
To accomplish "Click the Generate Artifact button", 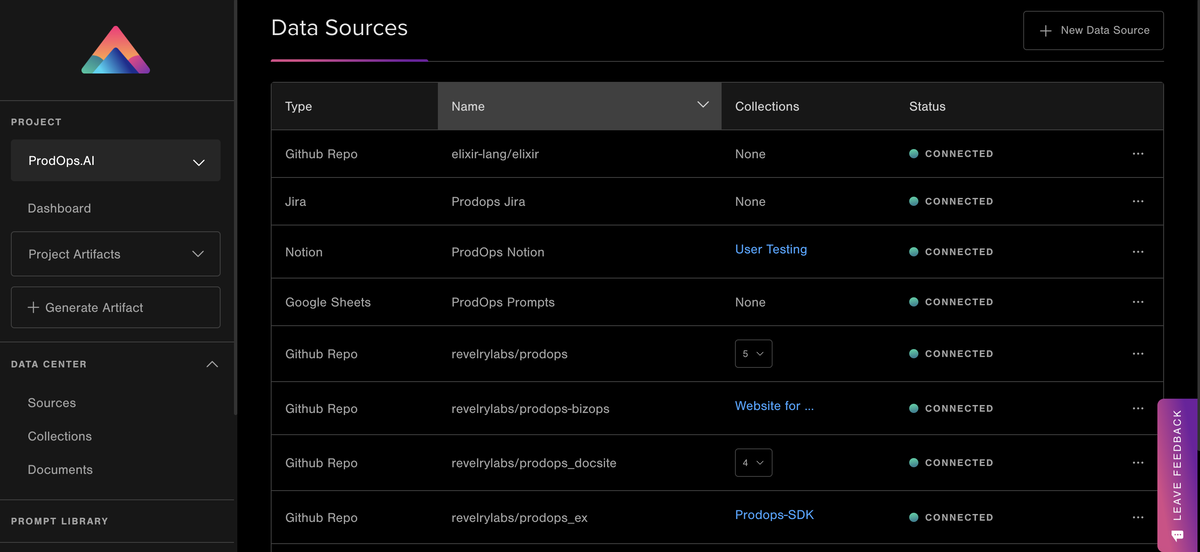I will tap(116, 307).
